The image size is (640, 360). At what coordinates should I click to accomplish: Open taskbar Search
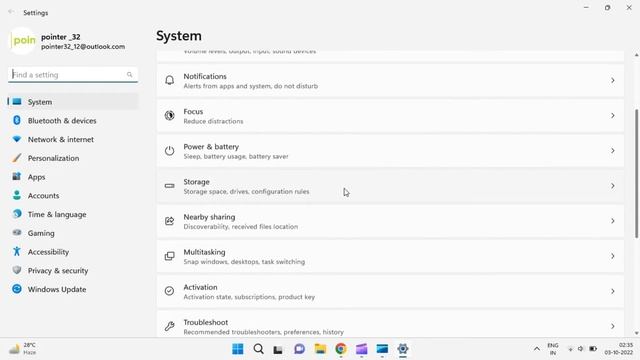(258, 349)
